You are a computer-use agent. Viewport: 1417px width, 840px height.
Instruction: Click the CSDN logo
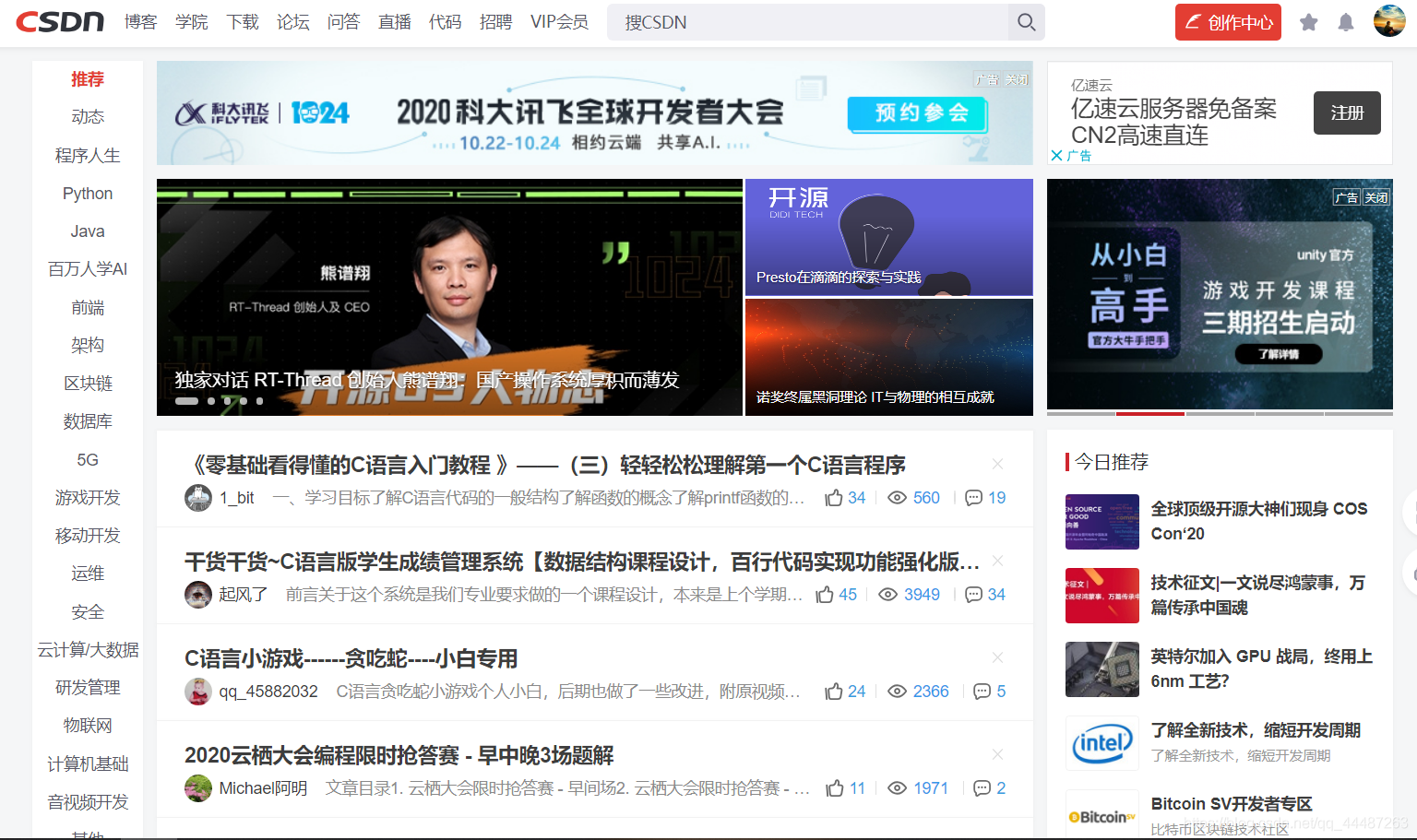60,21
